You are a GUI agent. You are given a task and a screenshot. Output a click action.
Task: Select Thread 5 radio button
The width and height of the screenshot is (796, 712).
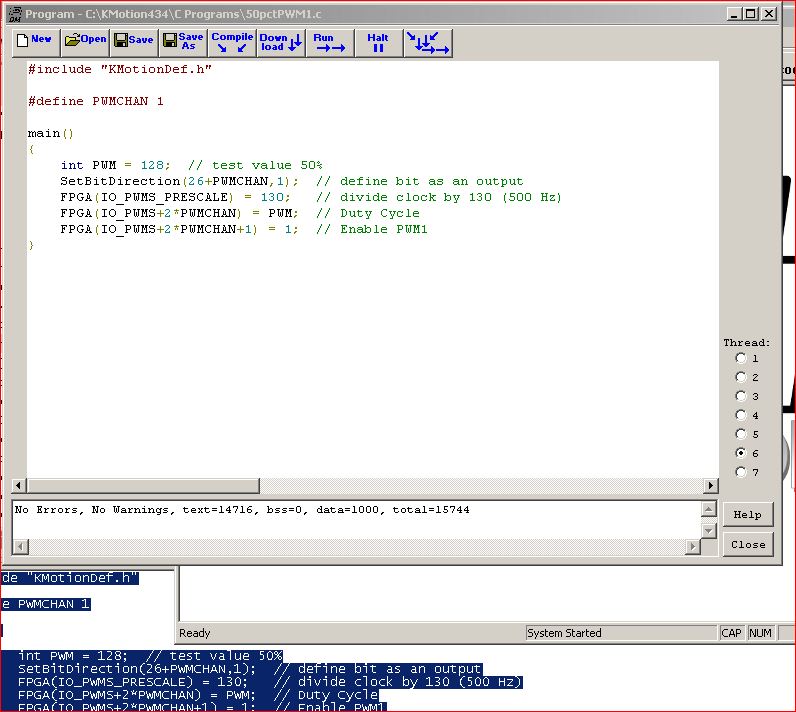(741, 434)
